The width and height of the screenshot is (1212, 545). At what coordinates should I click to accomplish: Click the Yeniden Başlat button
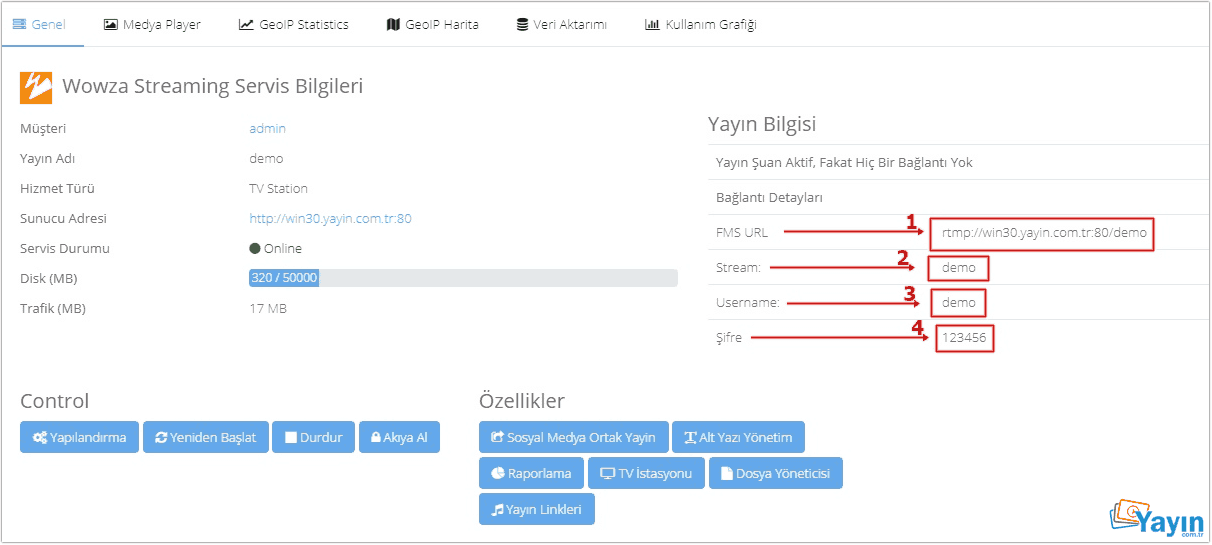tap(206, 437)
